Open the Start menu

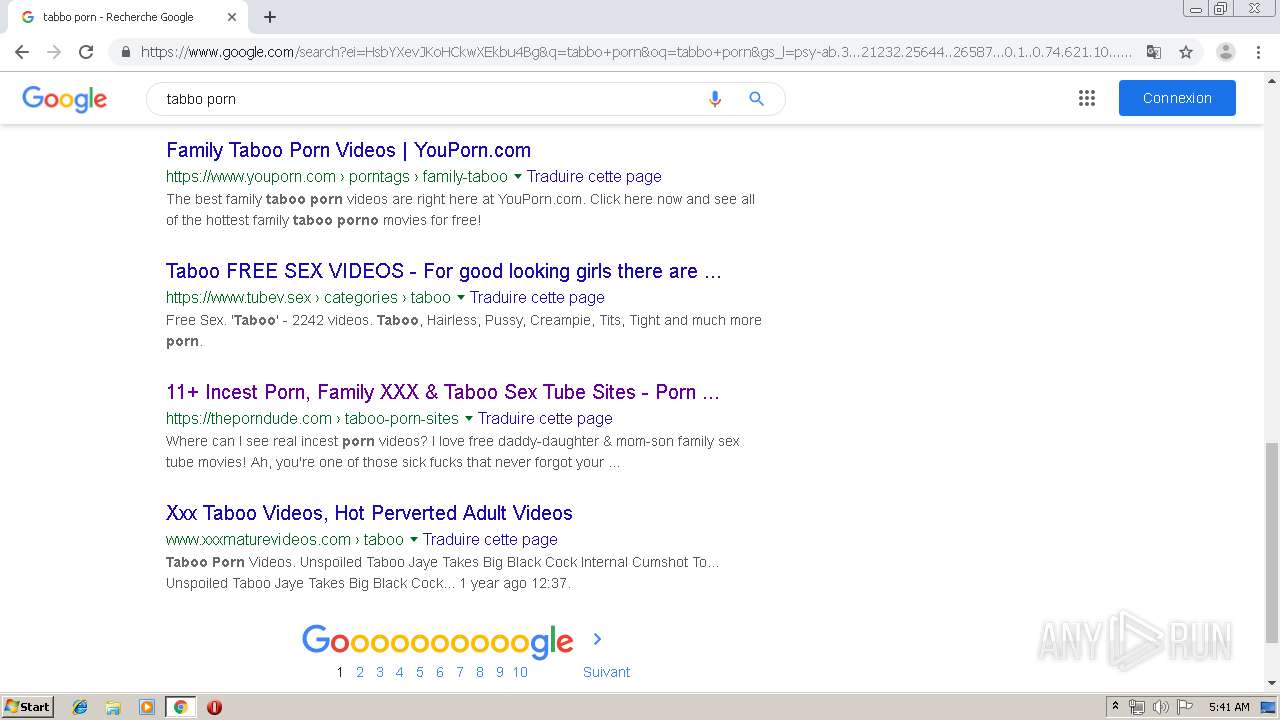[27, 707]
